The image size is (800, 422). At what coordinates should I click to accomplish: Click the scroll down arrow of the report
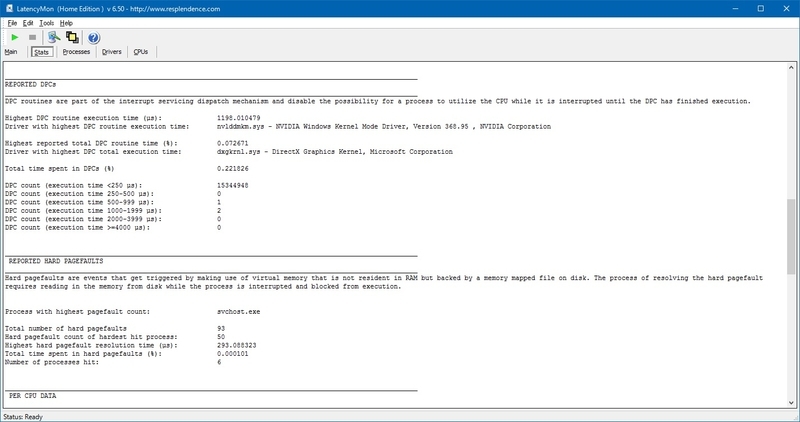point(791,403)
